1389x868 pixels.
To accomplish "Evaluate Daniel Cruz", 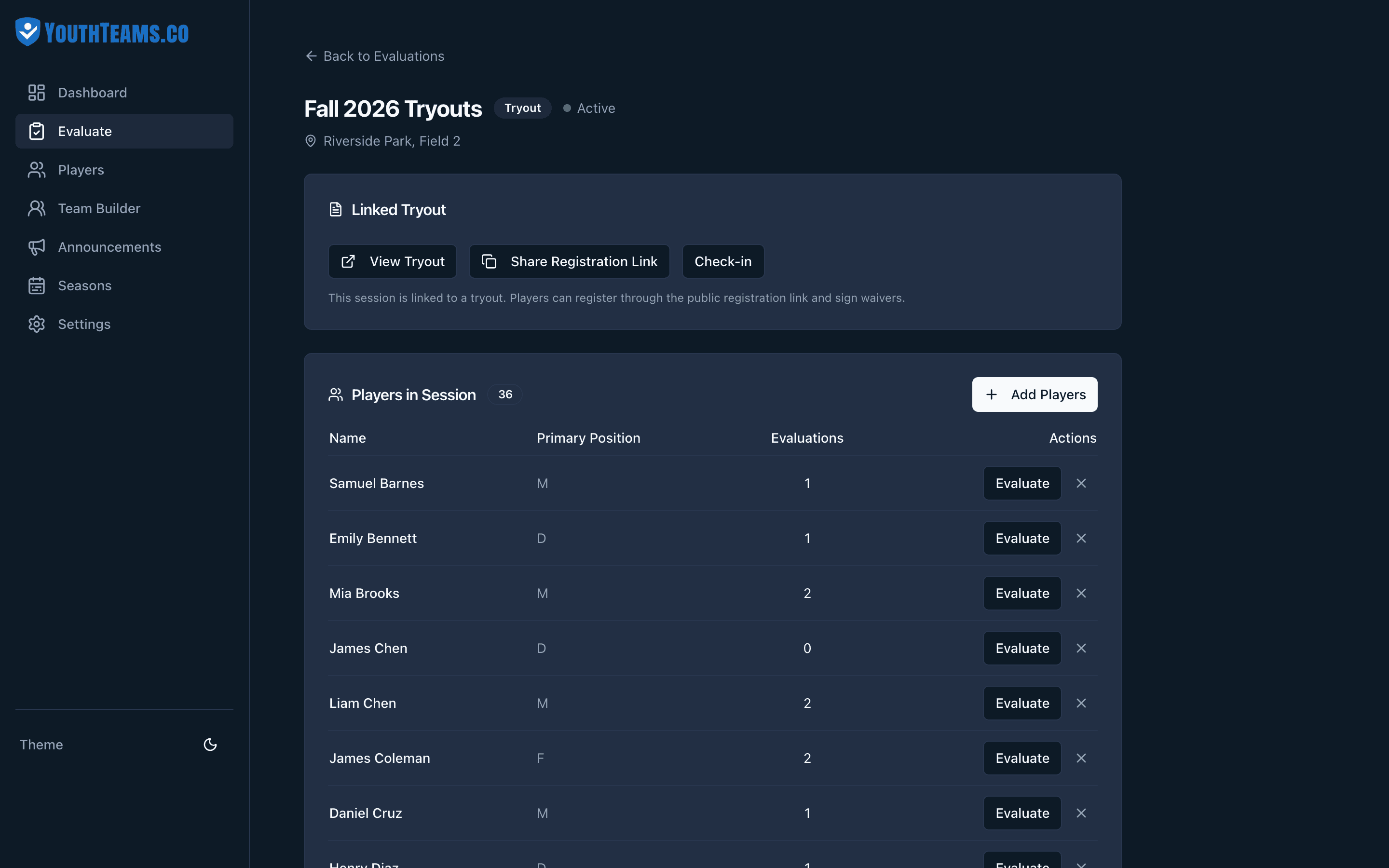I will pyautogui.click(x=1022, y=813).
